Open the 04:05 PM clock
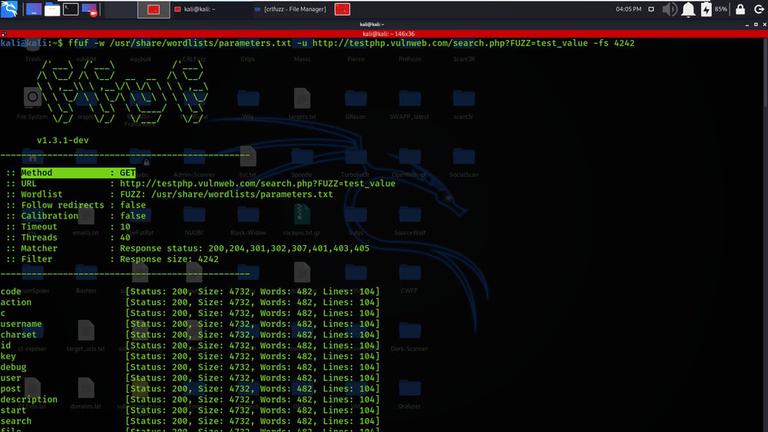The width and height of the screenshot is (768, 432). pos(628,9)
